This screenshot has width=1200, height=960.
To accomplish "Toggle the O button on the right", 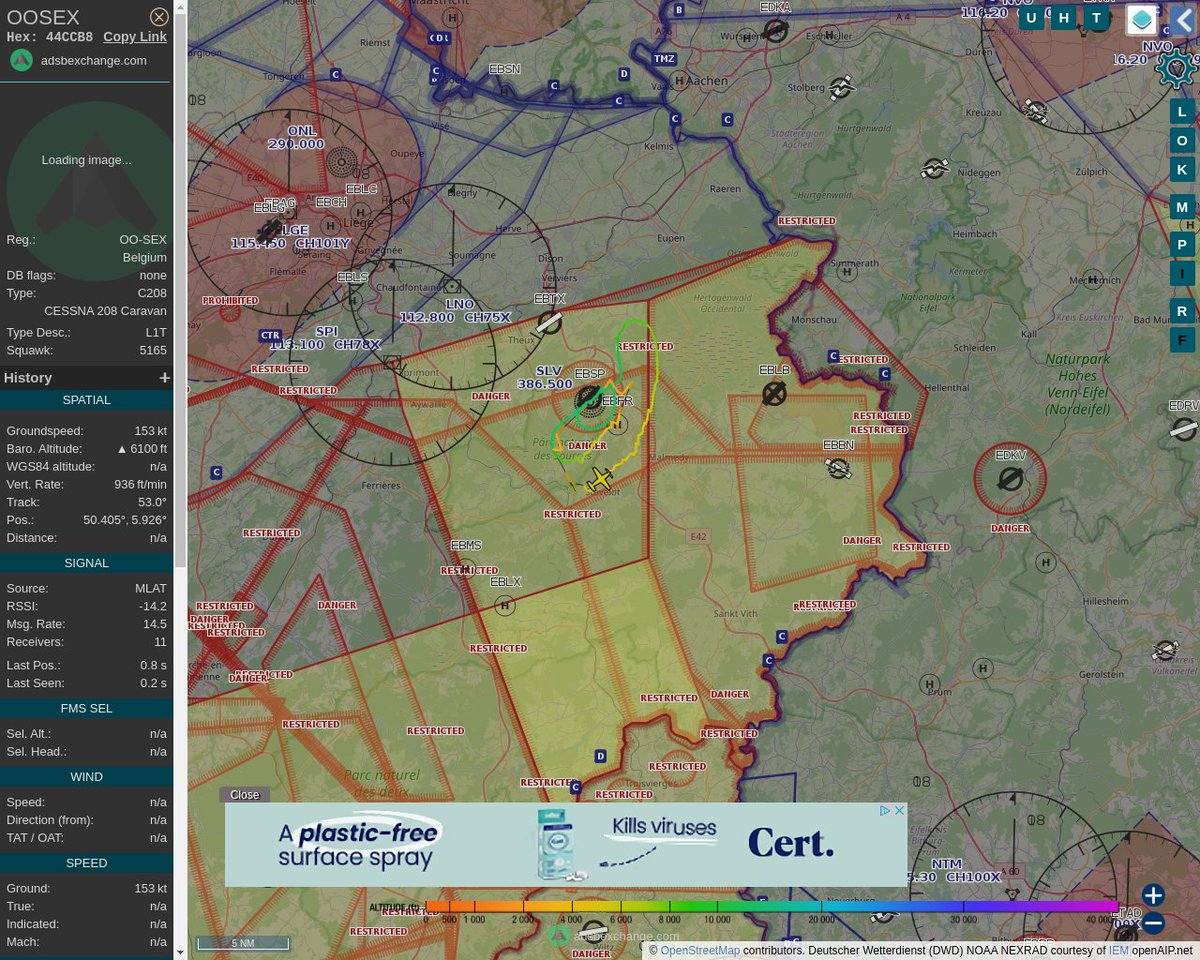I will click(x=1182, y=140).
